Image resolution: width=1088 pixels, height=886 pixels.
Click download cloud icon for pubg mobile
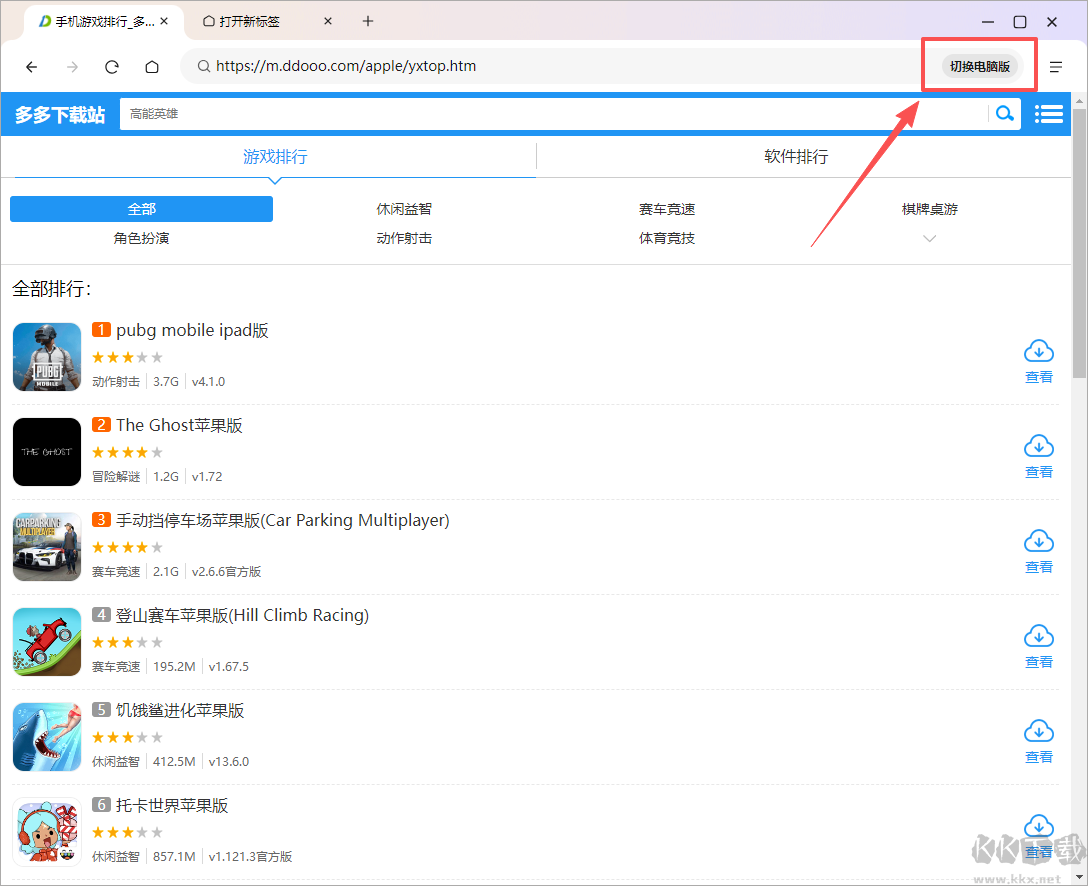(x=1039, y=351)
